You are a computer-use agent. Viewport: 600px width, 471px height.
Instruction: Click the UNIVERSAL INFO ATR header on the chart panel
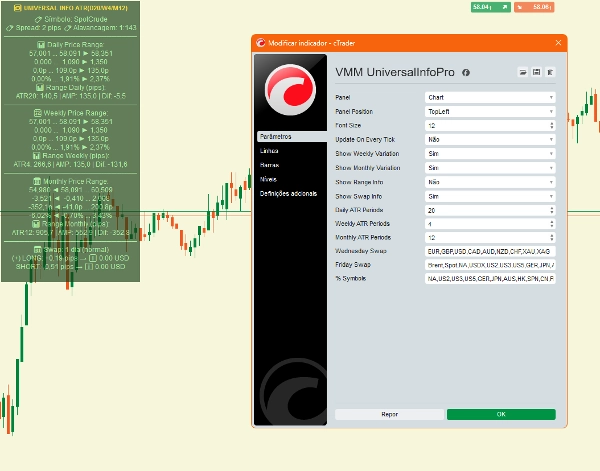pos(71,8)
